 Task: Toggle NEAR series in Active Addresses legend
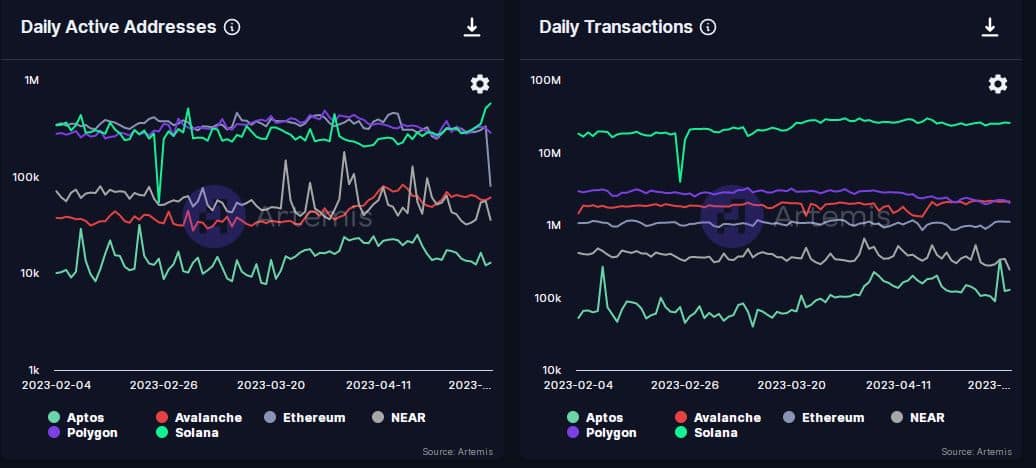(398, 418)
